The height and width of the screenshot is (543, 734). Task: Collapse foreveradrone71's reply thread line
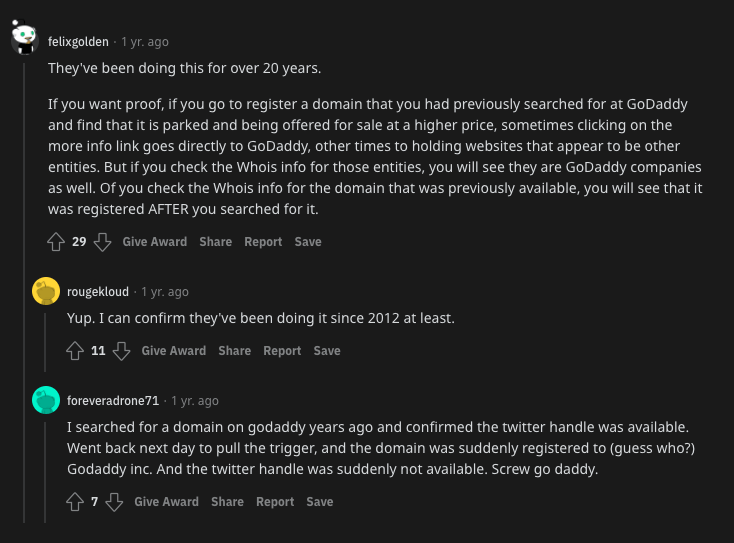(45, 472)
